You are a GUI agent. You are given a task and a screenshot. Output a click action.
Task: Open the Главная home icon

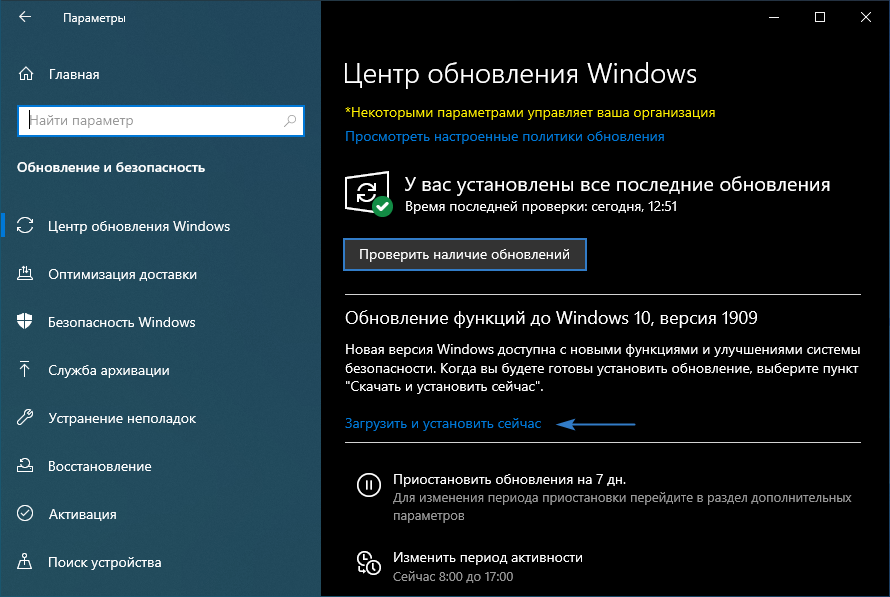(x=26, y=74)
